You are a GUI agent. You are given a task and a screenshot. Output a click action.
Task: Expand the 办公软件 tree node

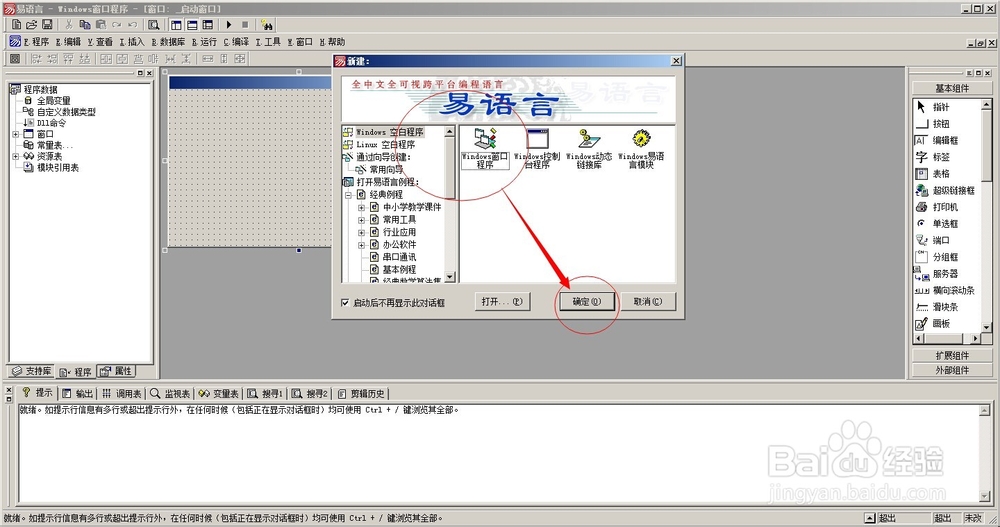point(362,244)
